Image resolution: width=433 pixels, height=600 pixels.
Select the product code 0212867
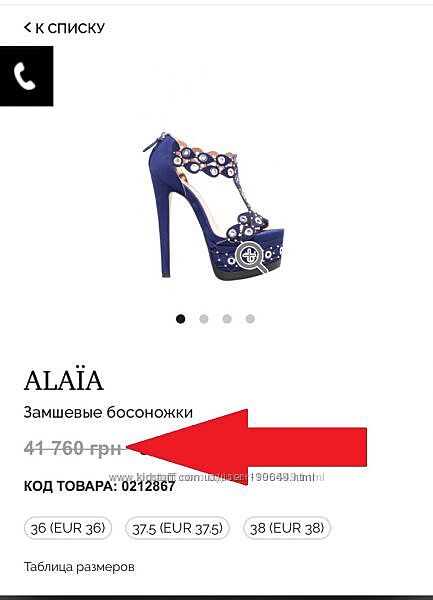148,486
